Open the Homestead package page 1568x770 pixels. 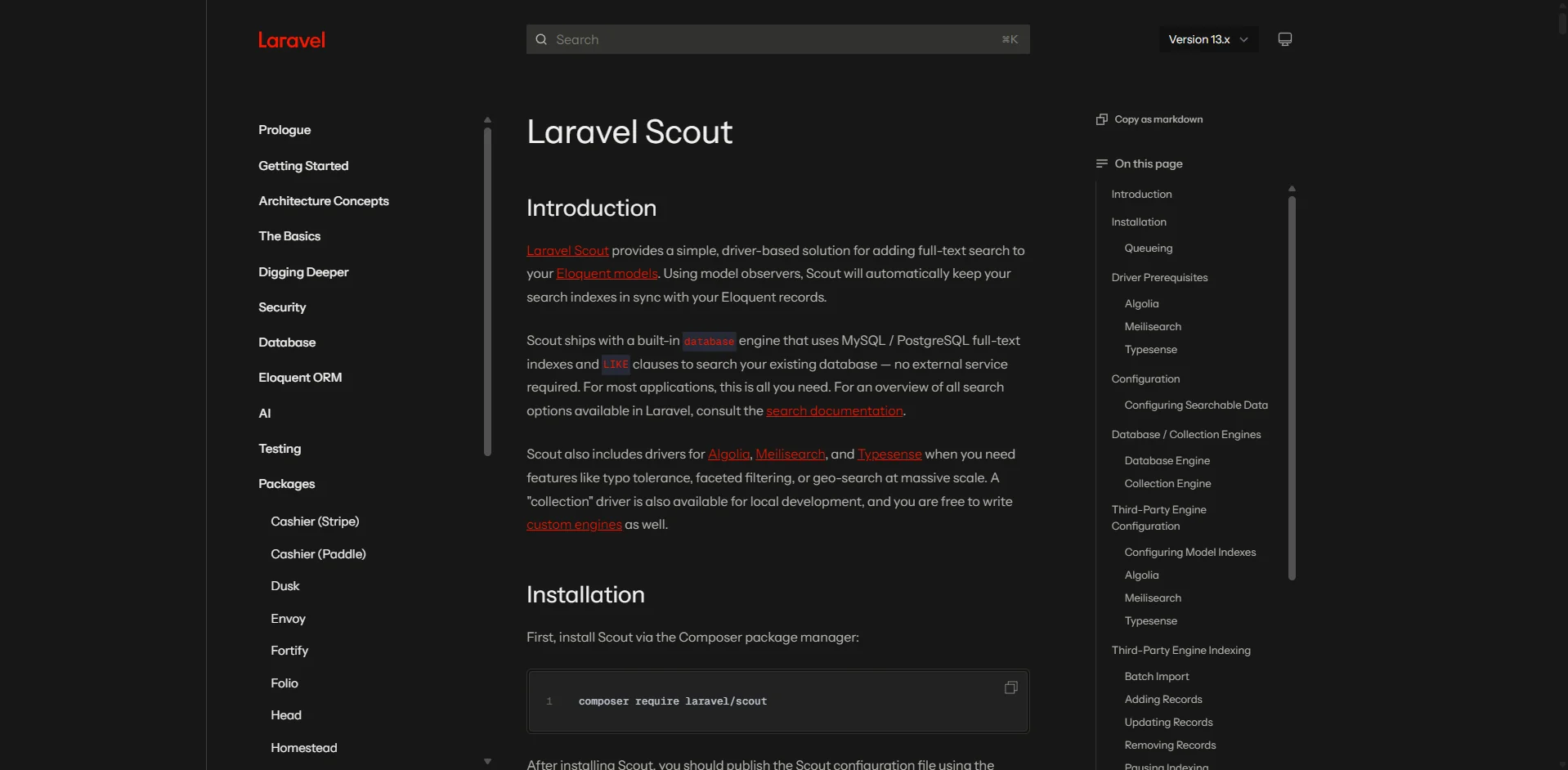pos(304,748)
